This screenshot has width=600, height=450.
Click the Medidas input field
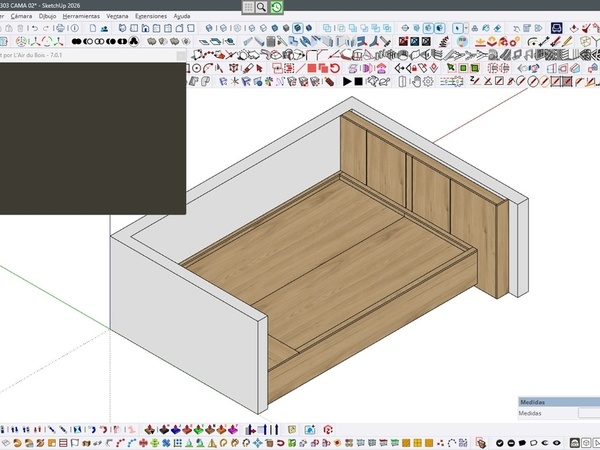point(588,412)
